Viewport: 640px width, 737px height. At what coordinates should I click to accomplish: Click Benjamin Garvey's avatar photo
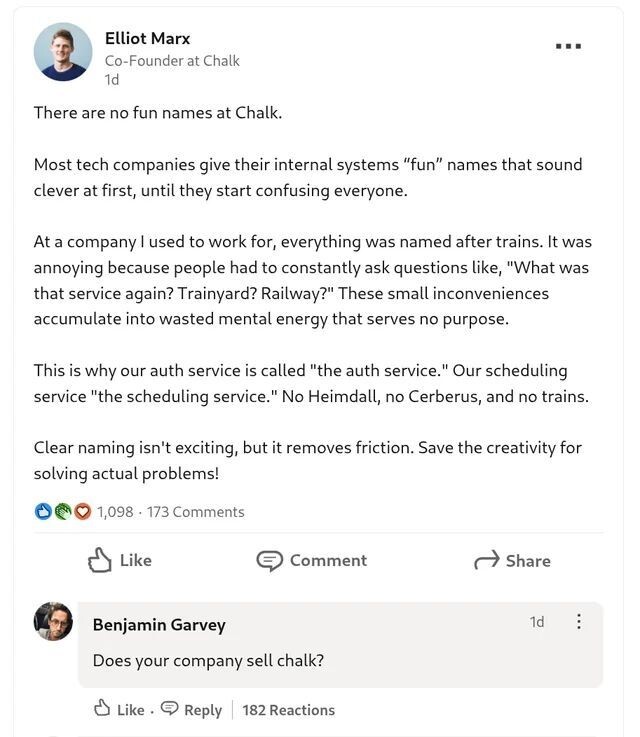coord(54,622)
